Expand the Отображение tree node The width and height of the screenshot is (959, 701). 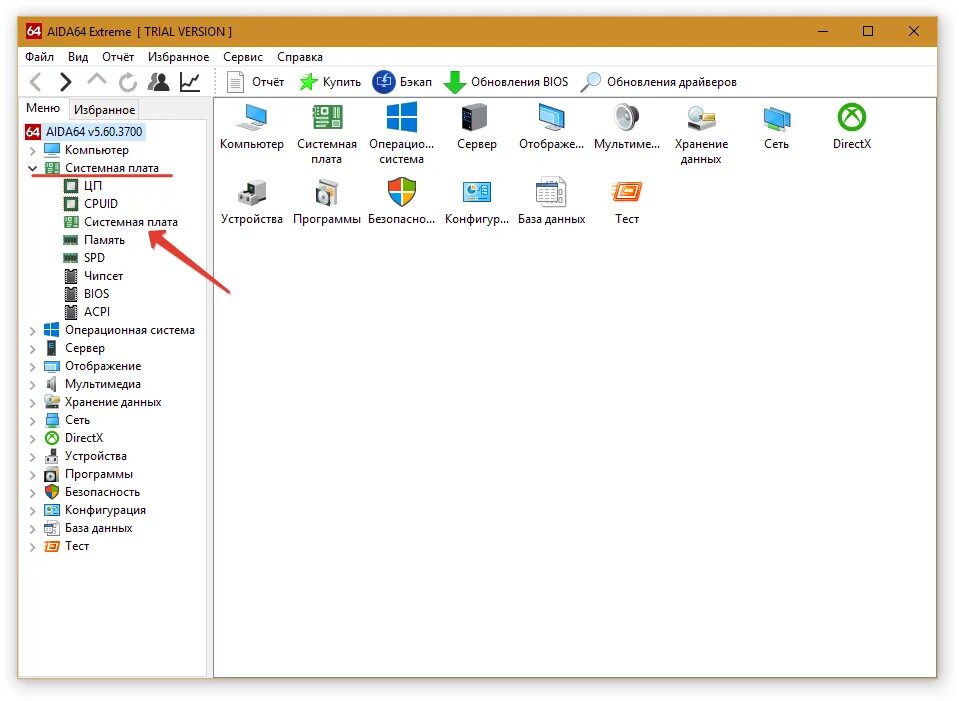(x=32, y=366)
